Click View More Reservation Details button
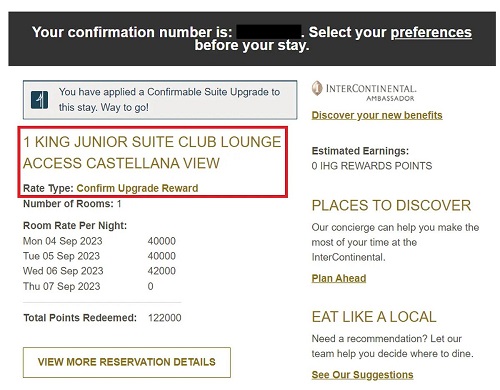This screenshot has width=500, height=390. 127,362
